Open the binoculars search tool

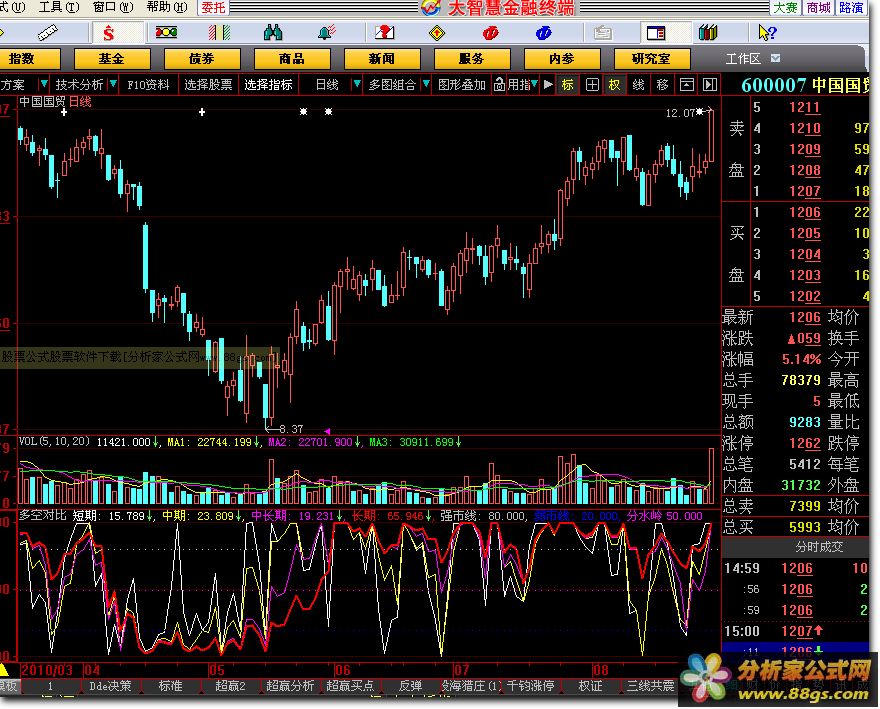point(273,33)
